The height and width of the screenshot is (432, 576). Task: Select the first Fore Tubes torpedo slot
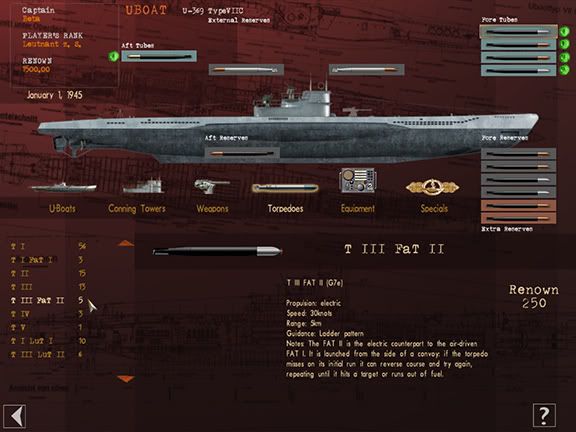point(518,32)
